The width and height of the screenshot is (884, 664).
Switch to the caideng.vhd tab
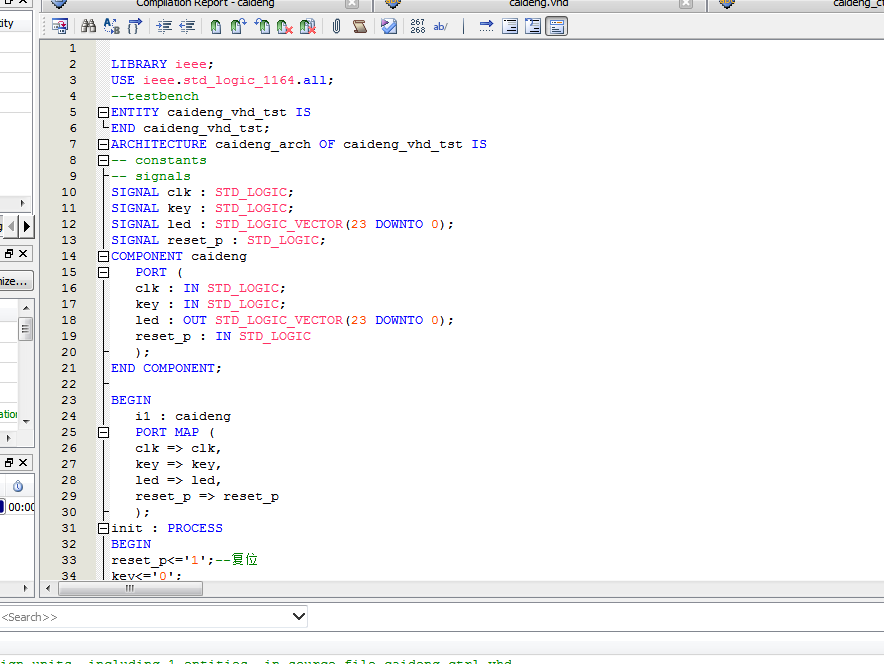(539, 4)
